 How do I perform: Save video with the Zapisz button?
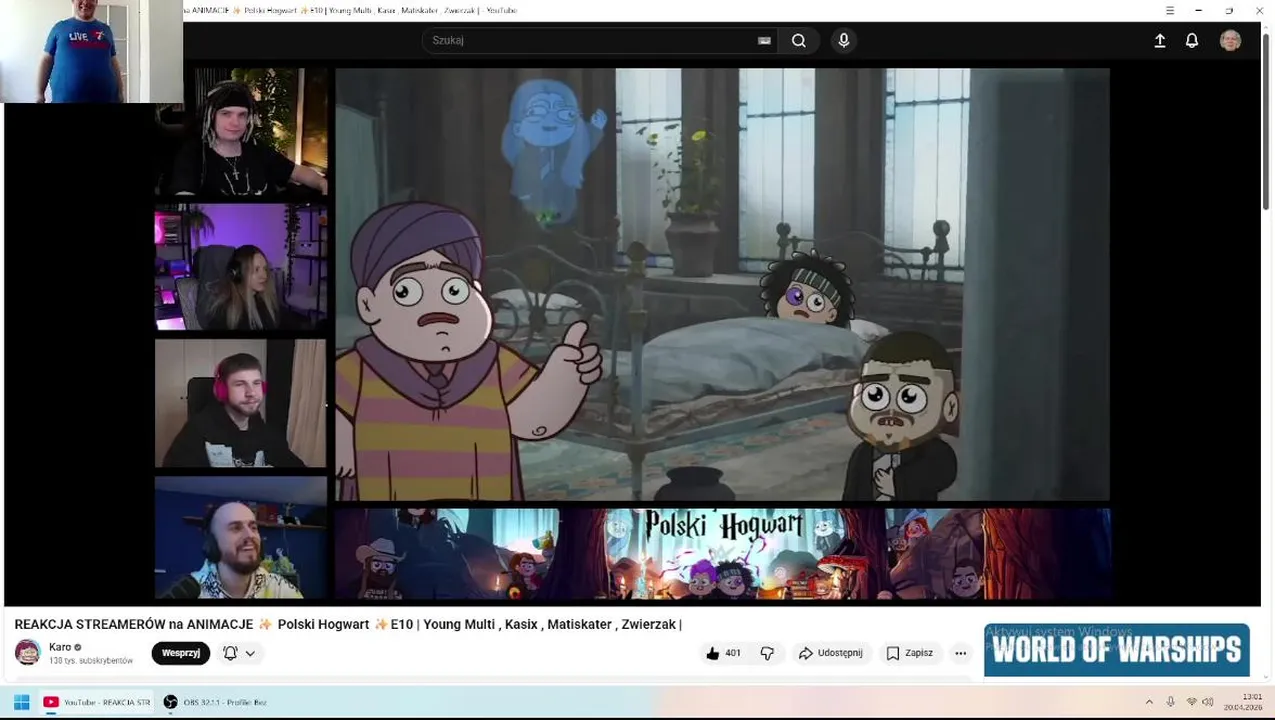click(909, 653)
